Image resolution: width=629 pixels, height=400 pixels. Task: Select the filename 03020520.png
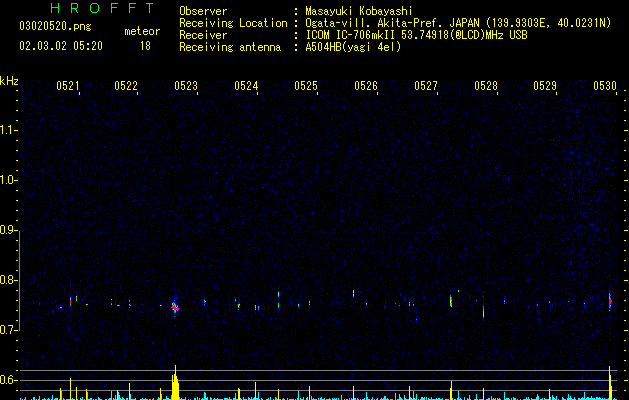pos(55,26)
